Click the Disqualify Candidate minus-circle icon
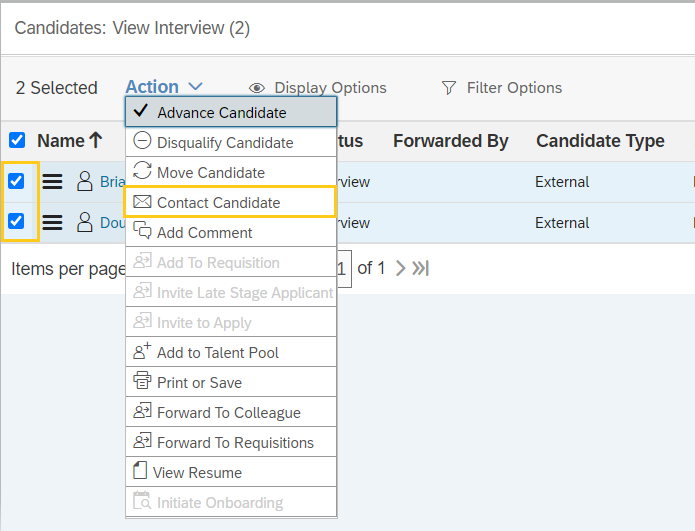Viewport: 695px width, 531px height. coord(142,142)
